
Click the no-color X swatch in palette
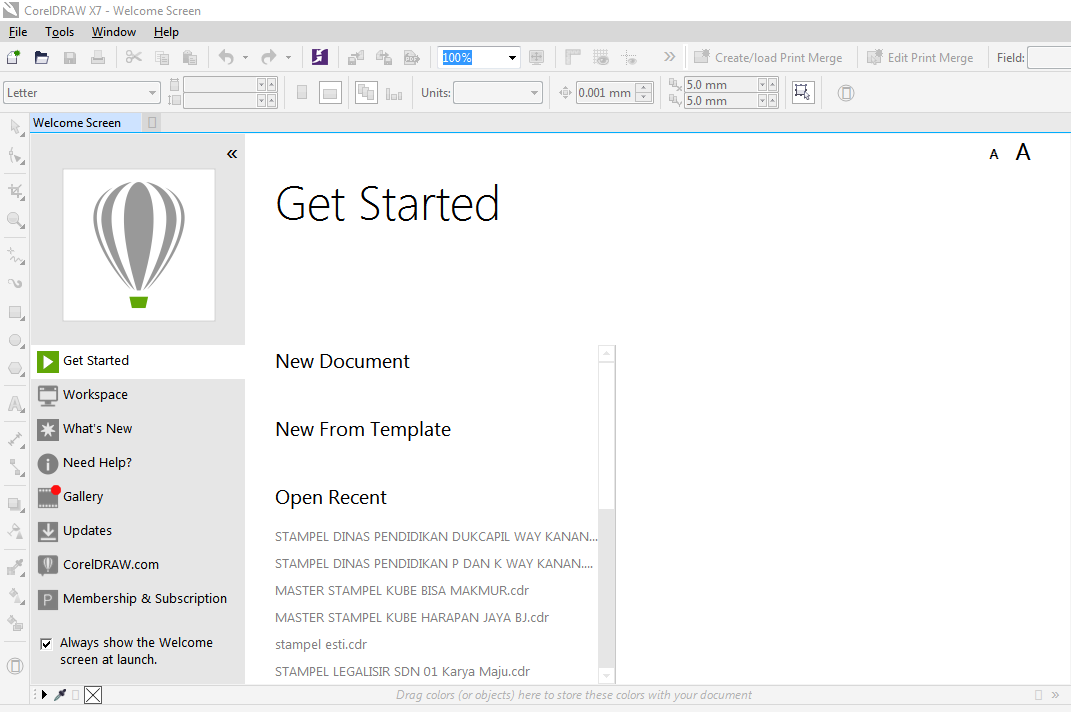point(93,695)
